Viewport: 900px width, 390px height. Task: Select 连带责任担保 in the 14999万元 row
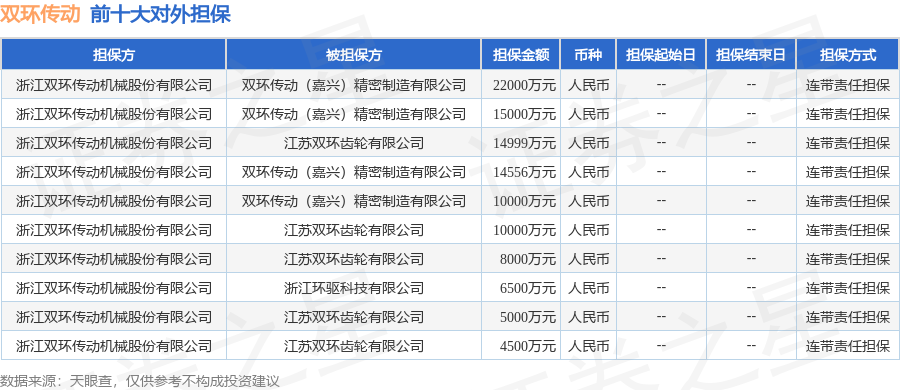[x=848, y=142]
